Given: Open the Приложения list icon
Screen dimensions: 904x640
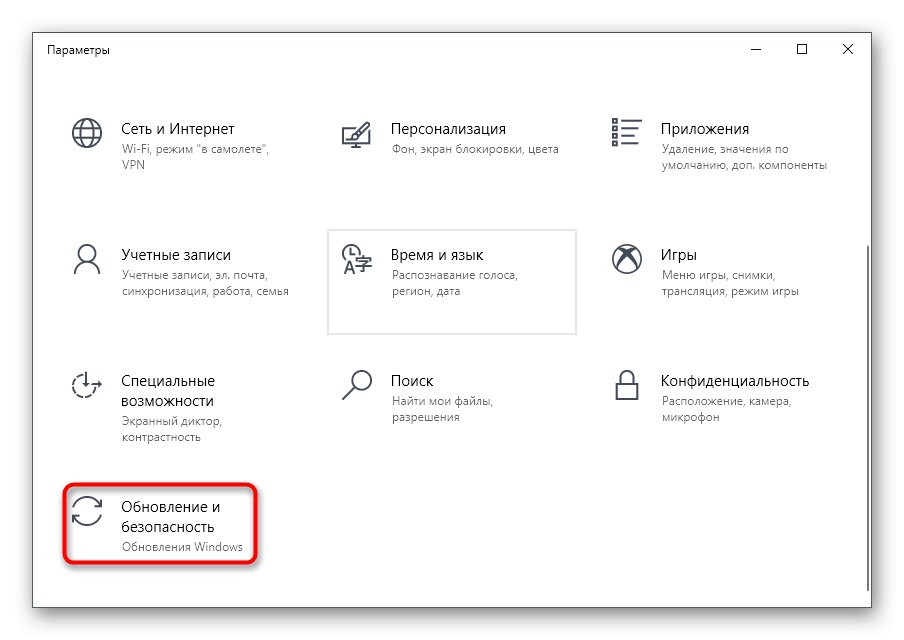Looking at the screenshot, I should (x=626, y=132).
